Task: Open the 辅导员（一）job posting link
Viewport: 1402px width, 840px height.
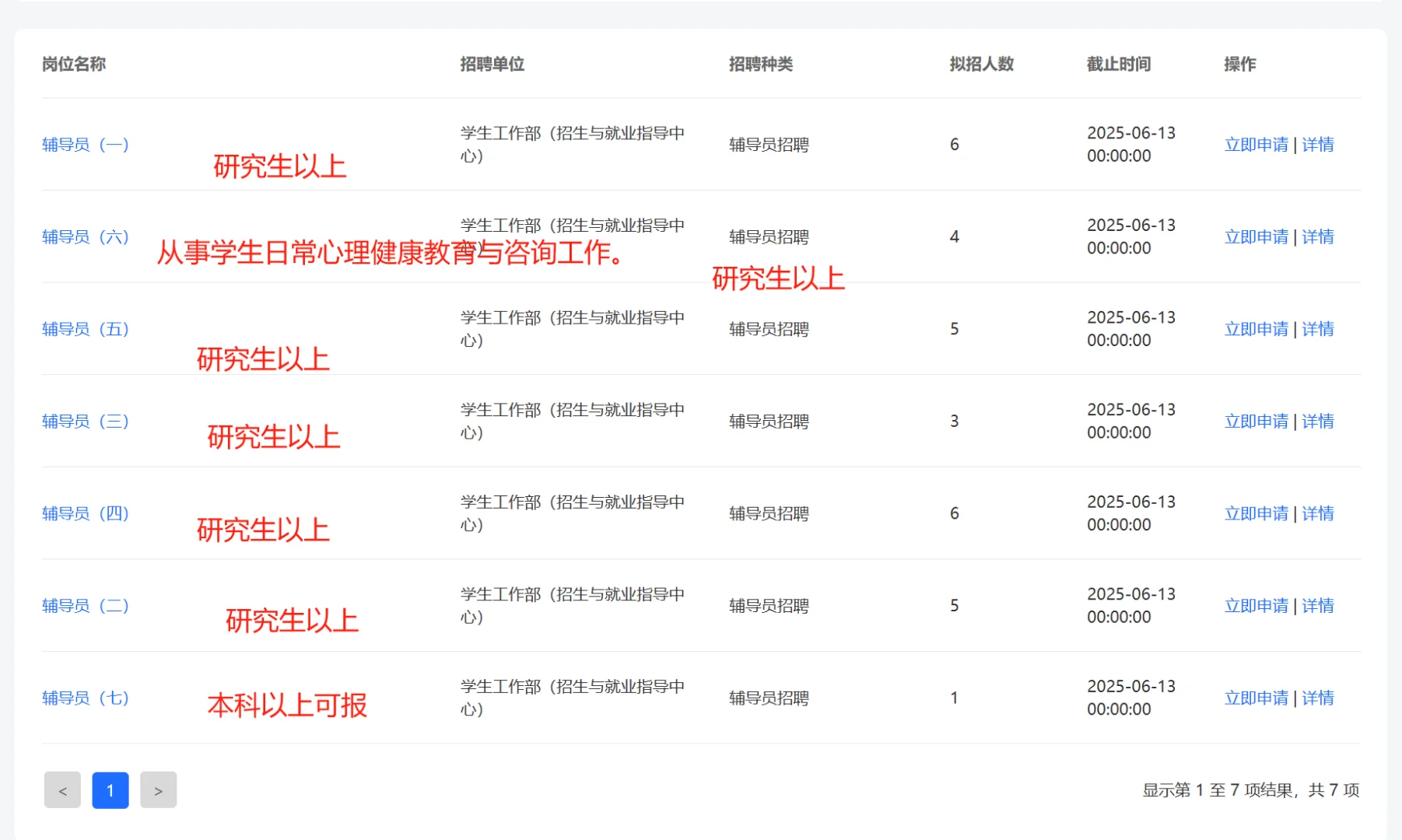Action: click(x=85, y=145)
